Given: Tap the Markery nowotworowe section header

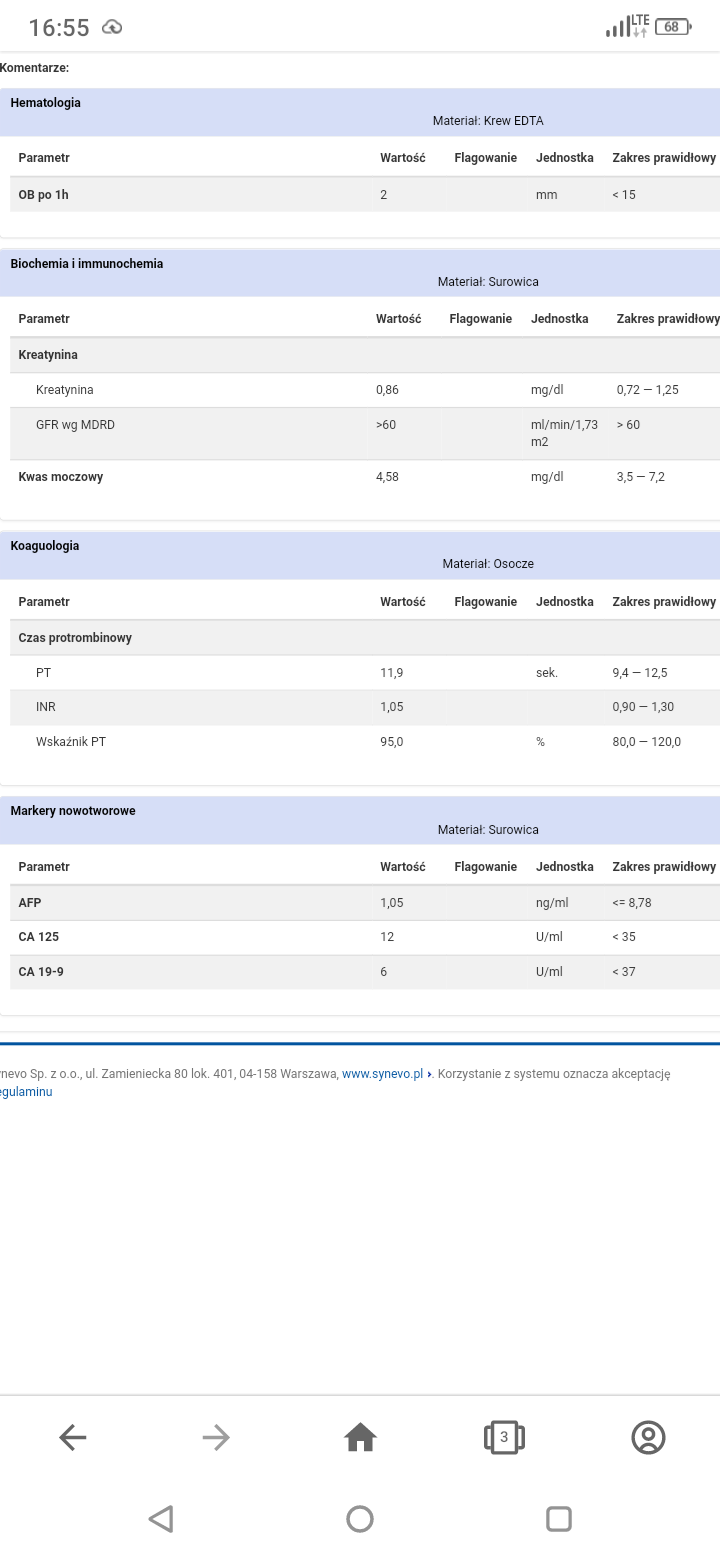Looking at the screenshot, I should click(73, 811).
